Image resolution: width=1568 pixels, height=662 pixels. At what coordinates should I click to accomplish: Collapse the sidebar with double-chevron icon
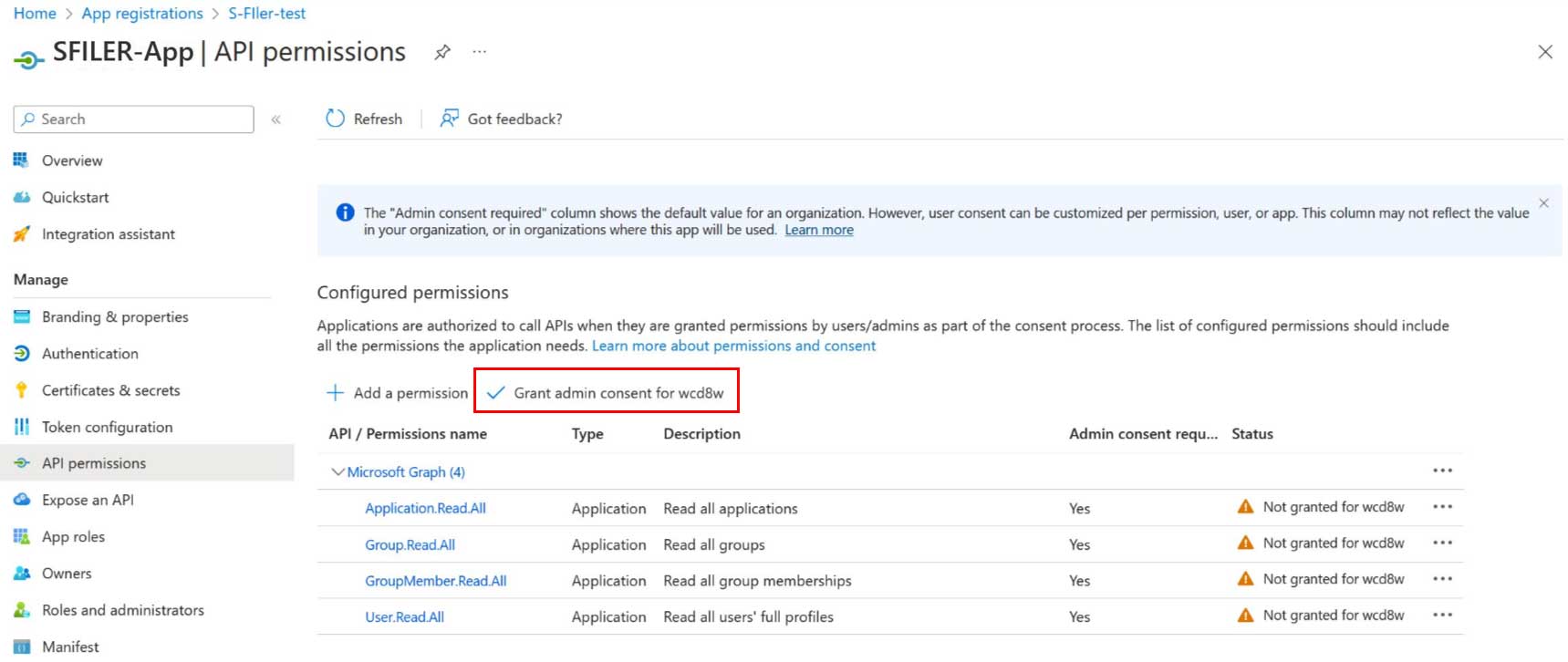coord(275,119)
